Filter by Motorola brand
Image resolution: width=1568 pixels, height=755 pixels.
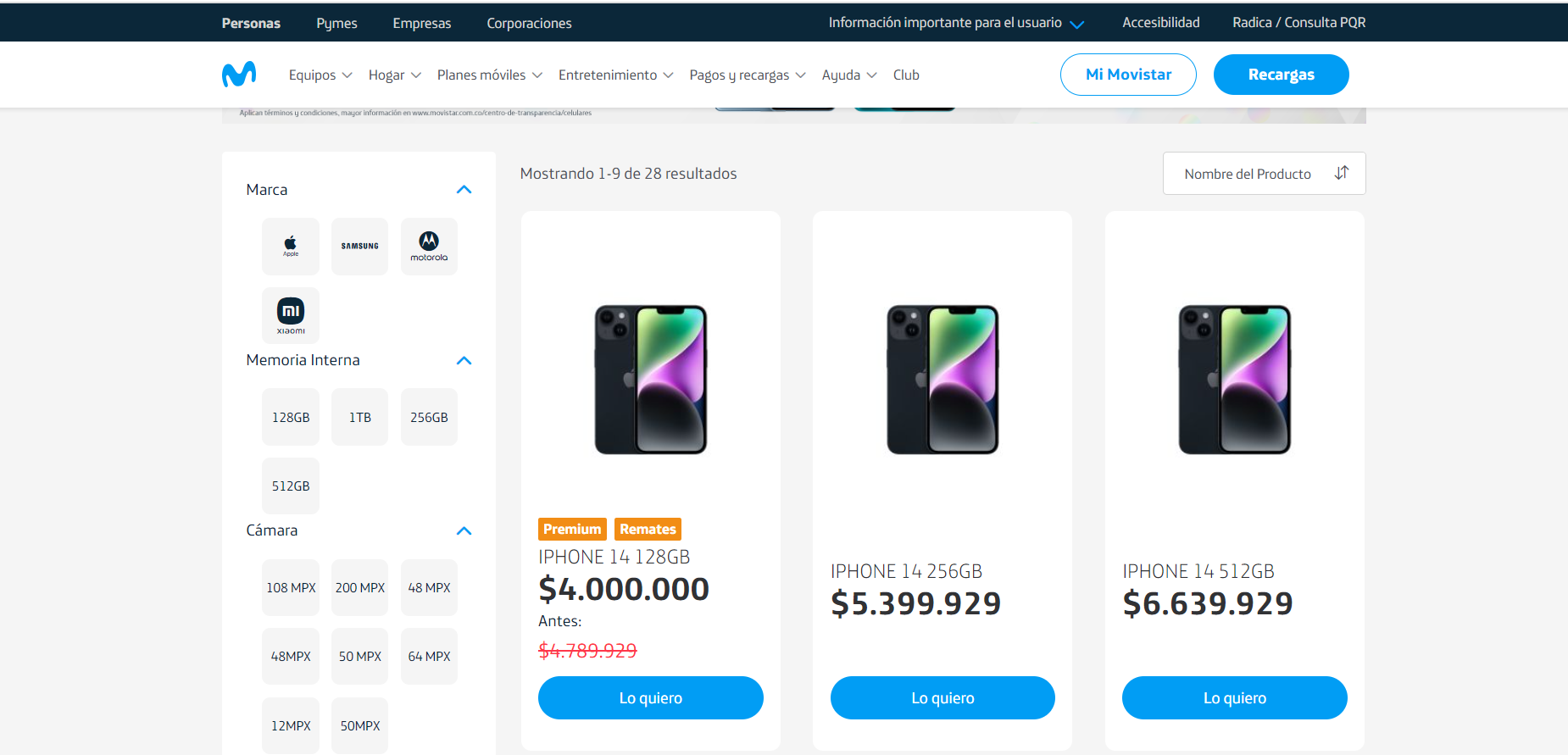429,247
